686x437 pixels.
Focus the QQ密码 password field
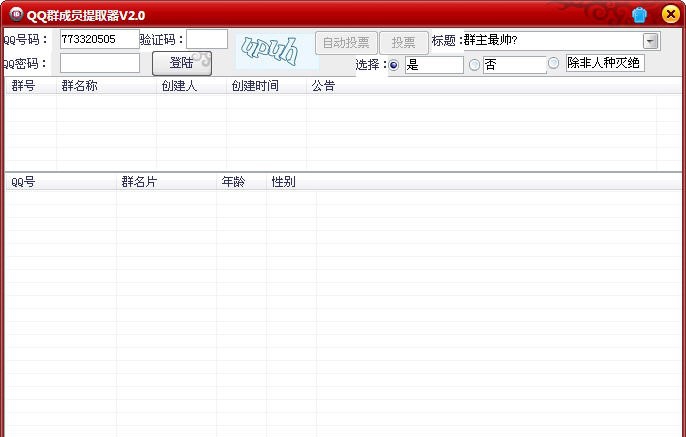tap(100, 63)
